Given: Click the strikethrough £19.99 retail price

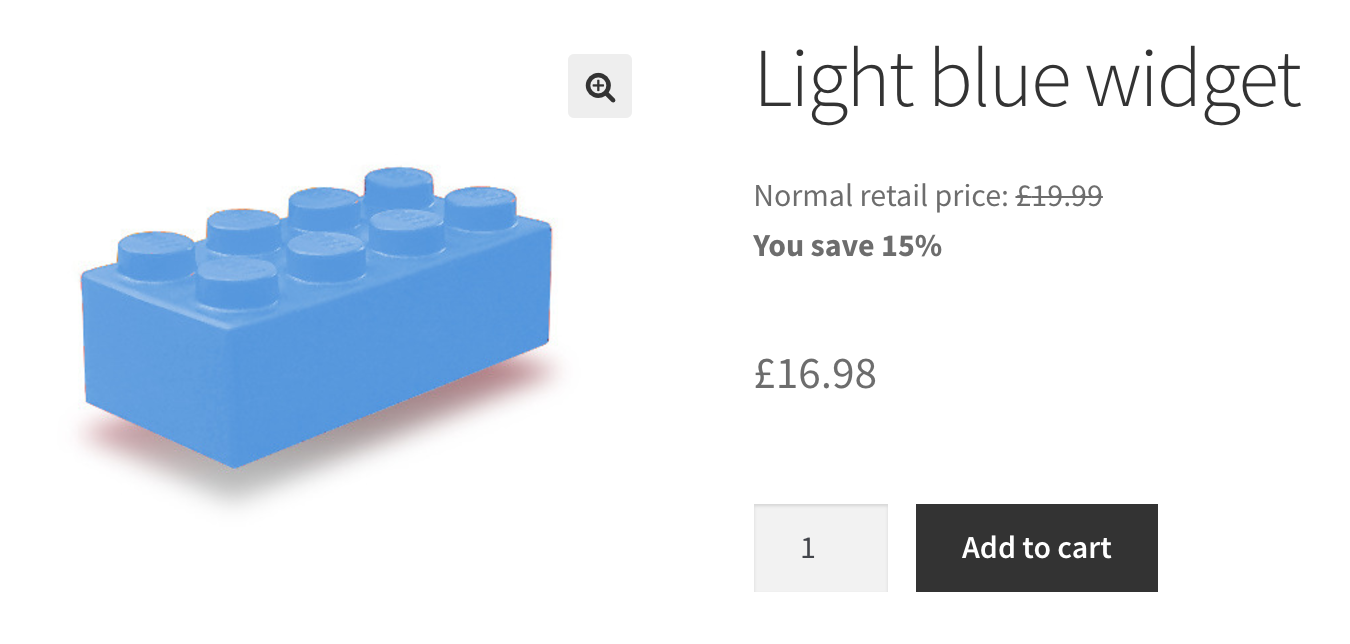Looking at the screenshot, I should coord(1058,196).
